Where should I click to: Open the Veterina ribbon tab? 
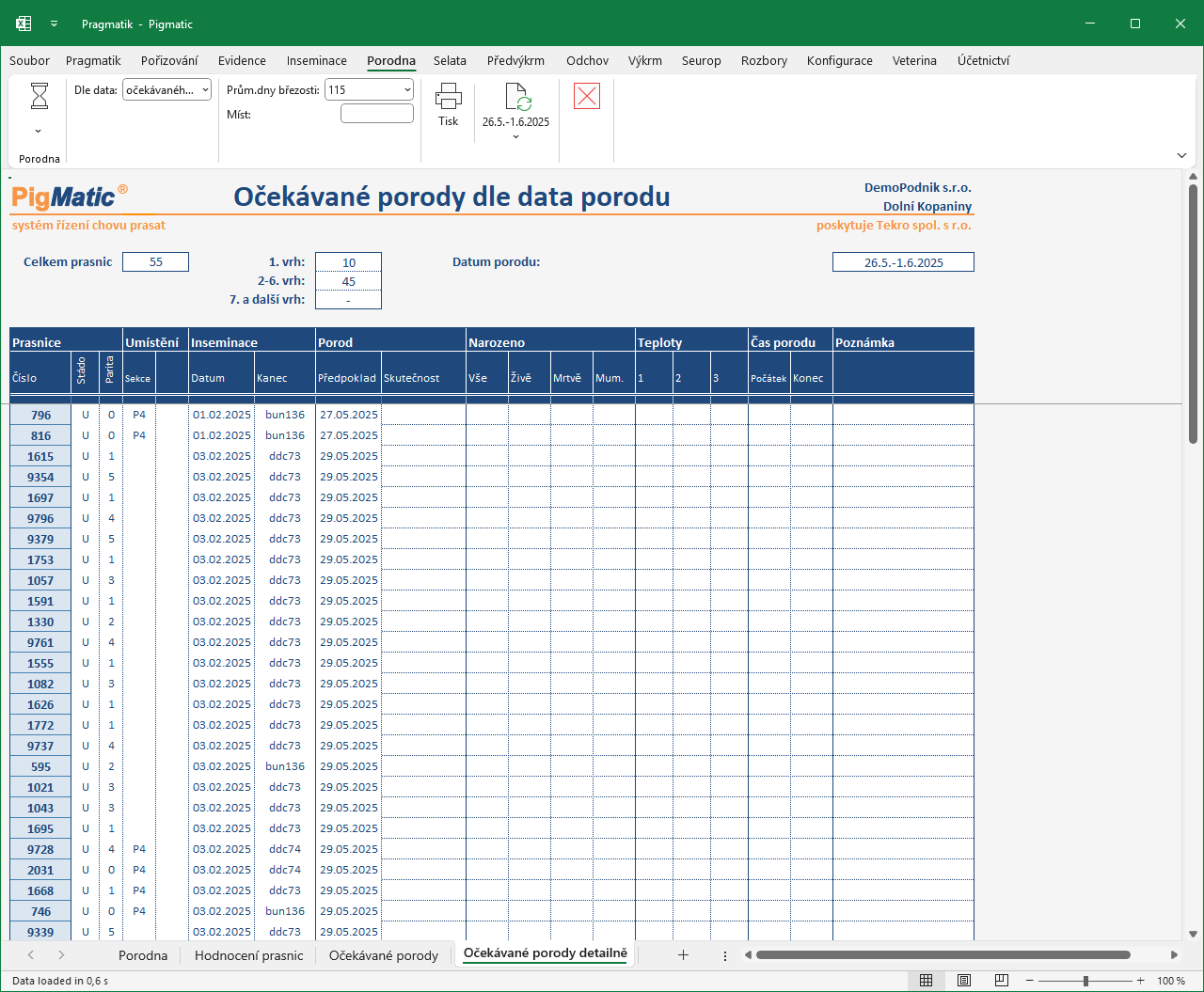pos(914,60)
